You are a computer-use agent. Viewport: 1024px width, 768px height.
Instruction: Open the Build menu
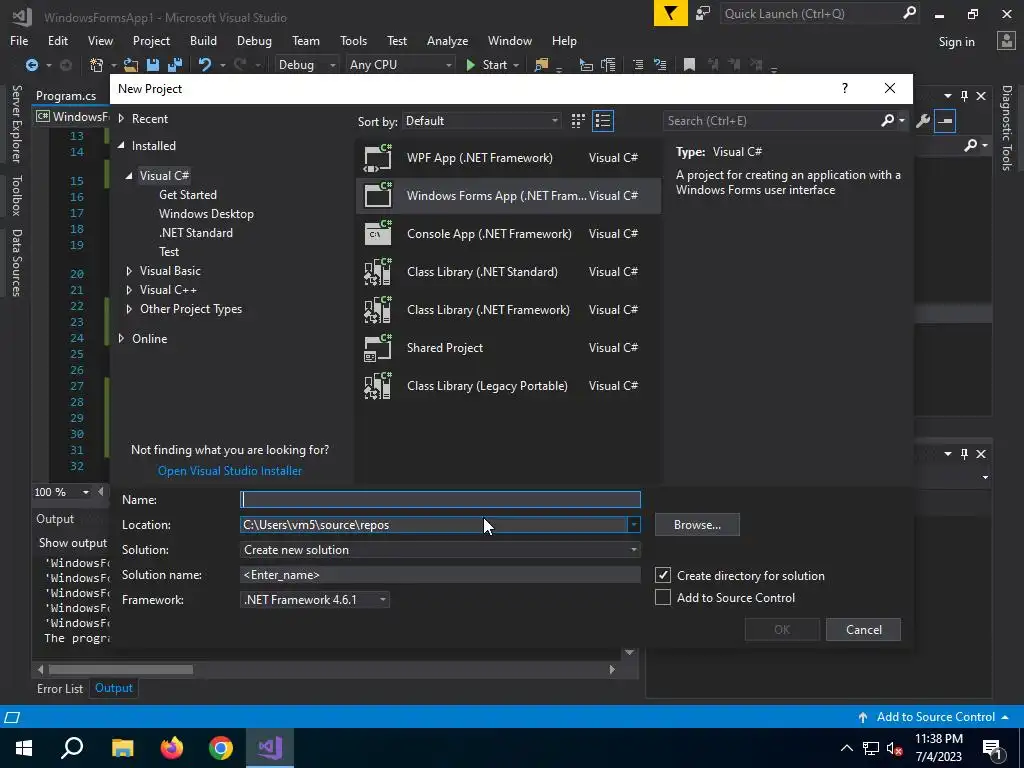tap(203, 40)
